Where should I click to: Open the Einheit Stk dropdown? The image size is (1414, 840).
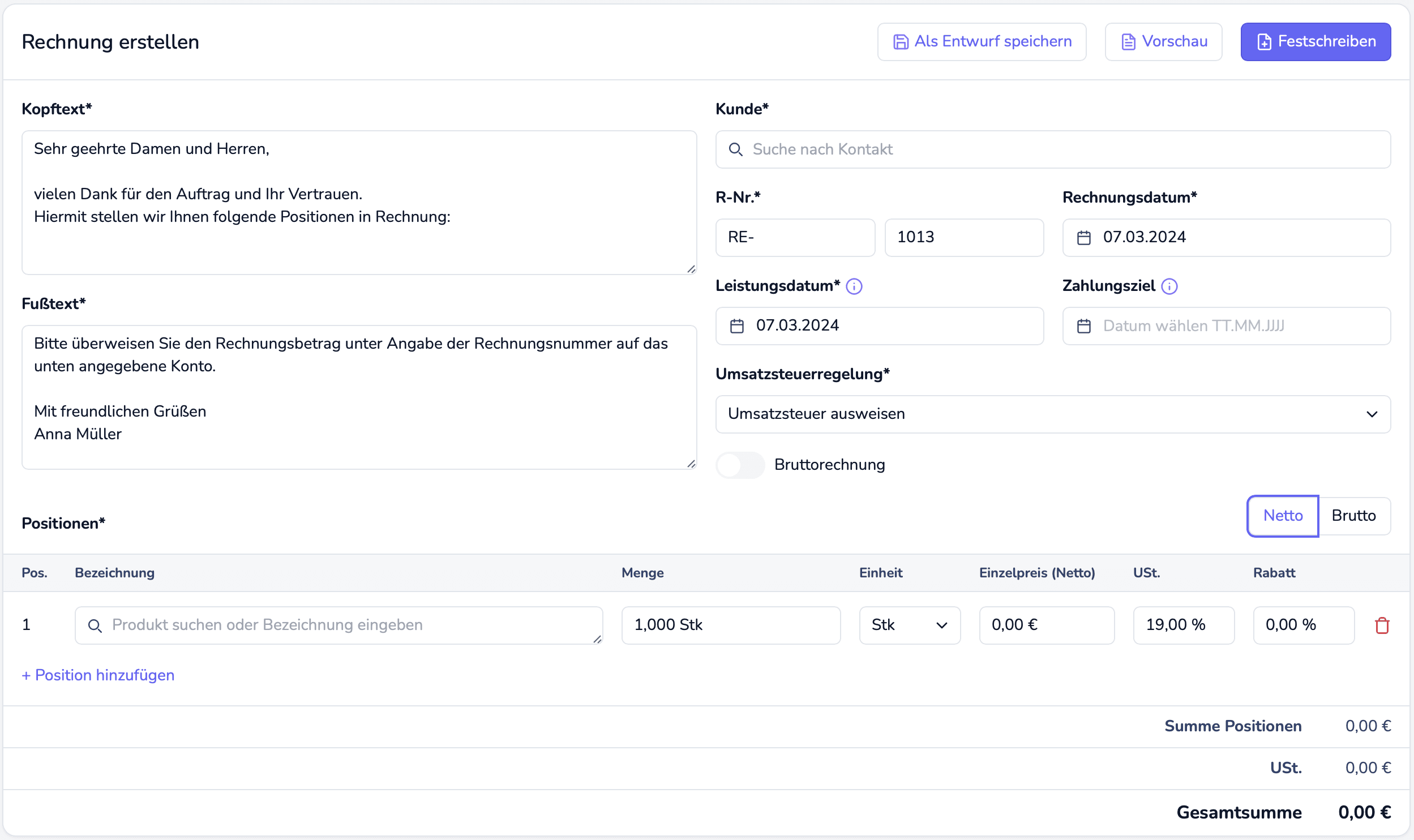tap(910, 625)
